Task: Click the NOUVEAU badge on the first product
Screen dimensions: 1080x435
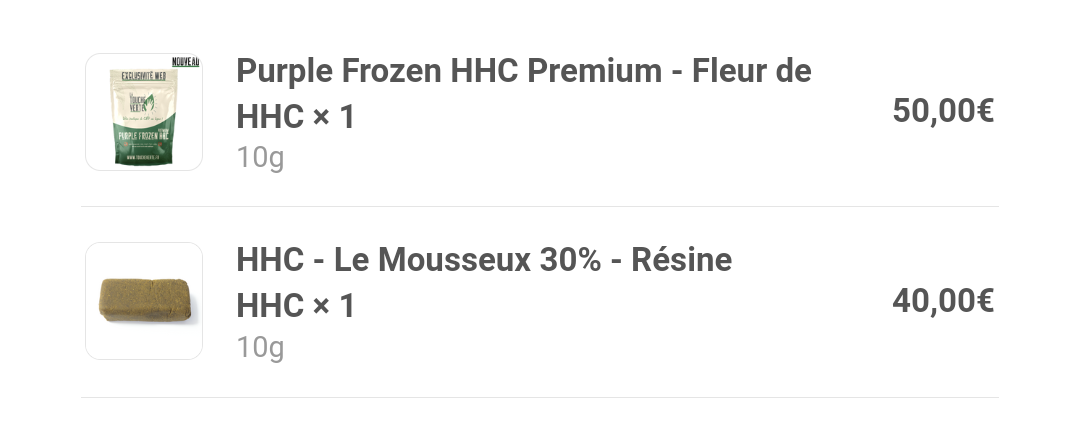Action: click(x=185, y=62)
